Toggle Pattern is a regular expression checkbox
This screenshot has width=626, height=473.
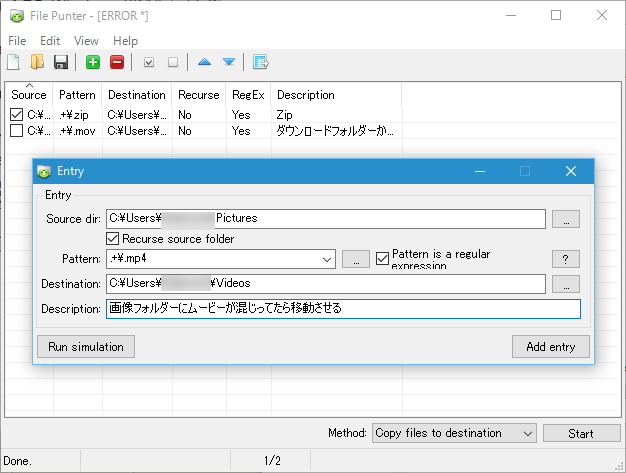[x=382, y=259]
